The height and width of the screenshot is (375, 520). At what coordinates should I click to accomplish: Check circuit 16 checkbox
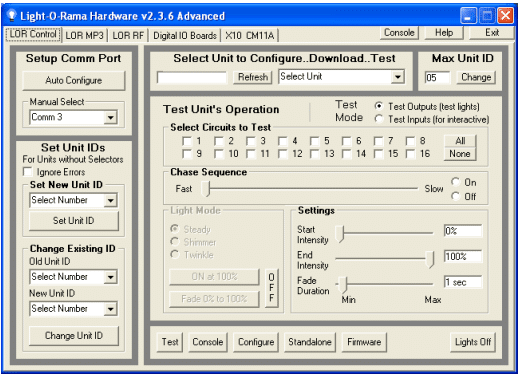coord(411,154)
